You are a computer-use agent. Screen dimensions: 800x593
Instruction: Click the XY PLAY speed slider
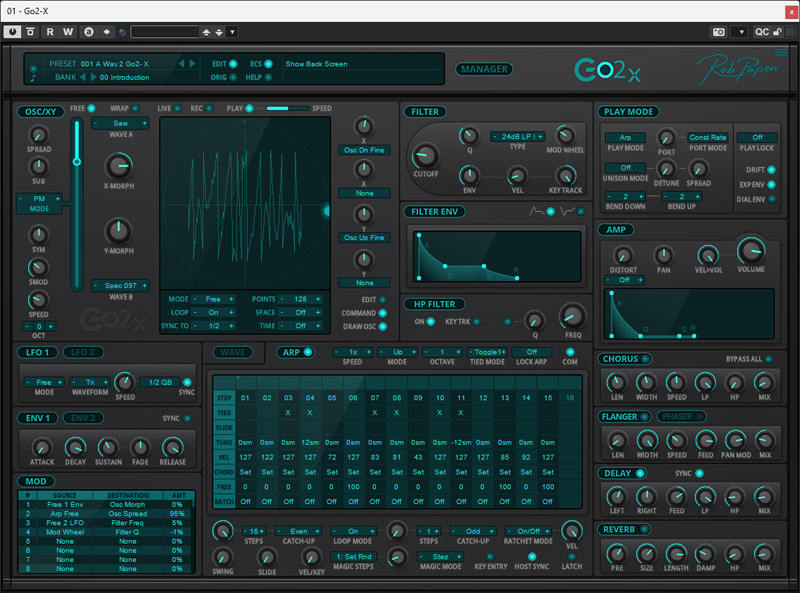coord(285,108)
